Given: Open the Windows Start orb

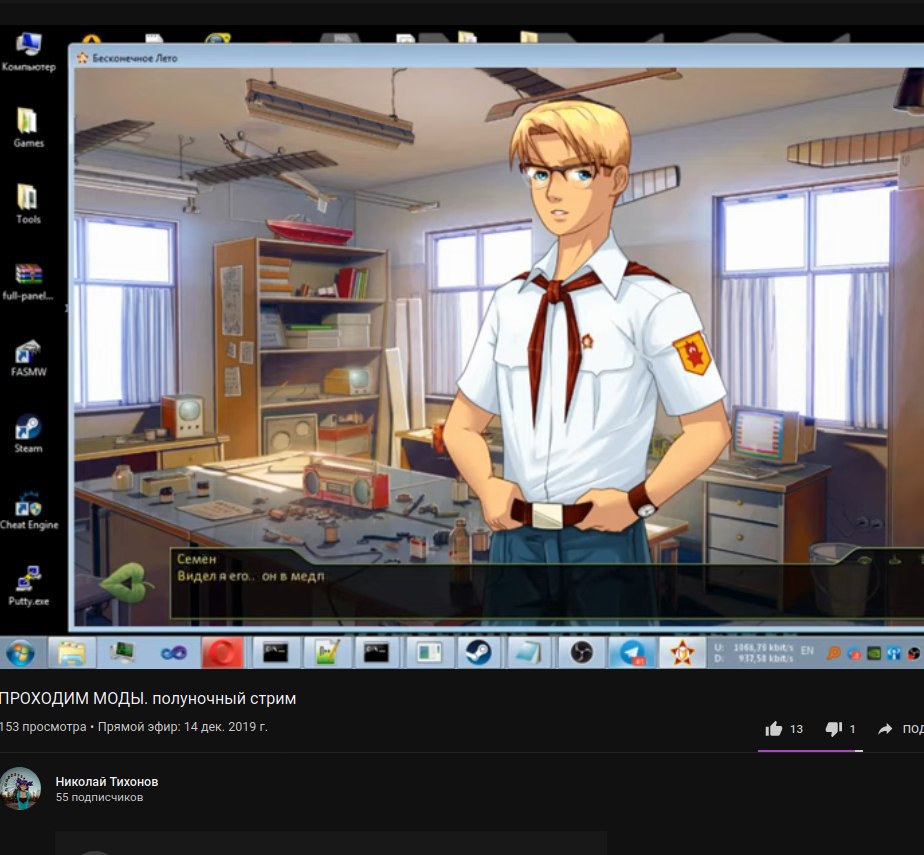Looking at the screenshot, I should point(20,652).
